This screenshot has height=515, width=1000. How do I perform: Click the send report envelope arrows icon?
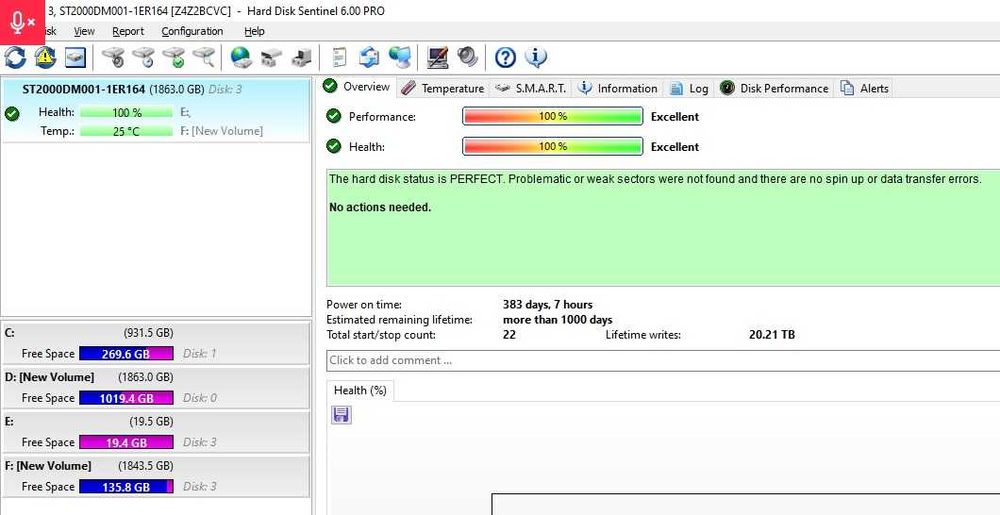pyautogui.click(x=369, y=57)
